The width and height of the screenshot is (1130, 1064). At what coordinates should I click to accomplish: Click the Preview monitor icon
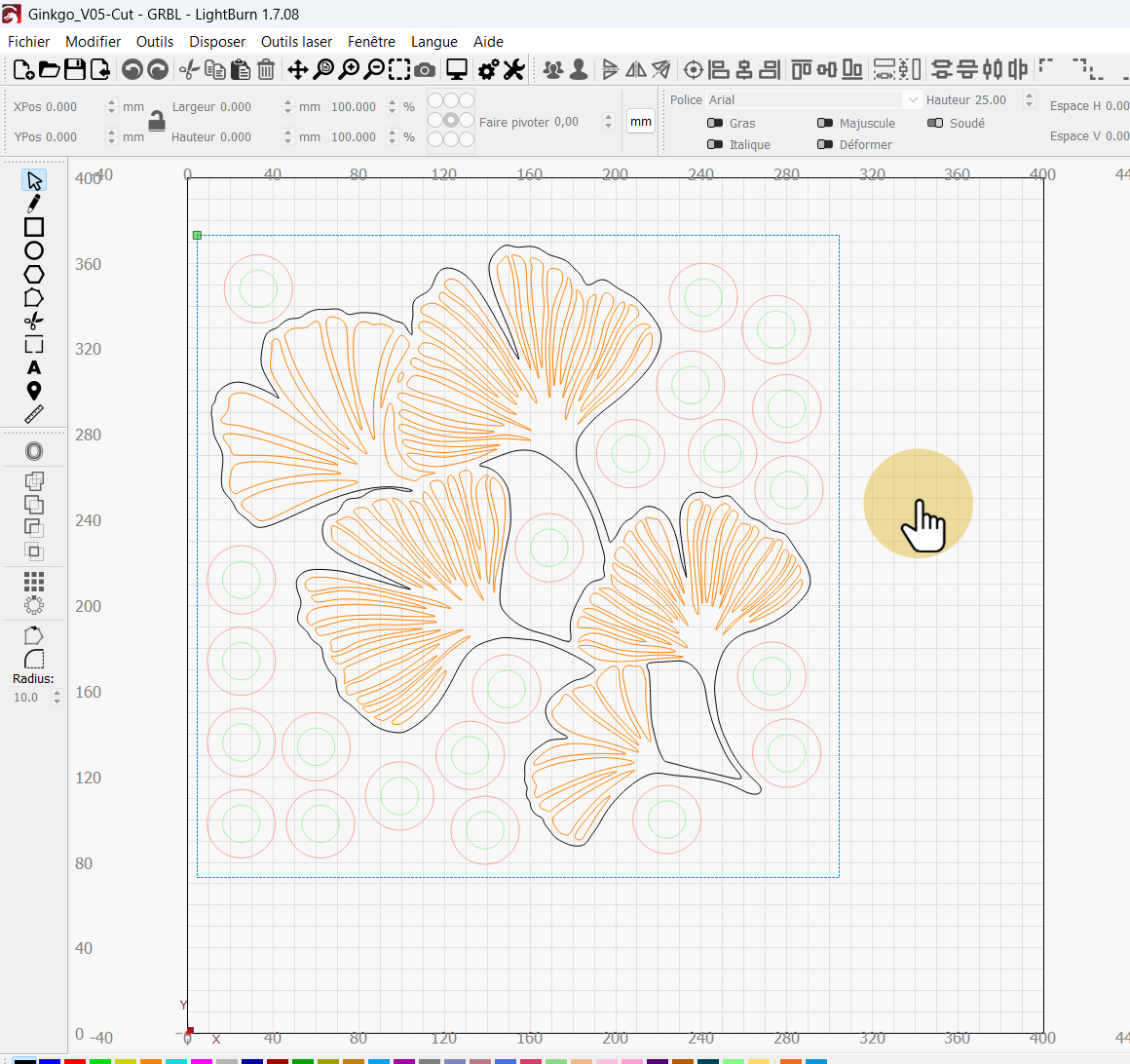(456, 69)
